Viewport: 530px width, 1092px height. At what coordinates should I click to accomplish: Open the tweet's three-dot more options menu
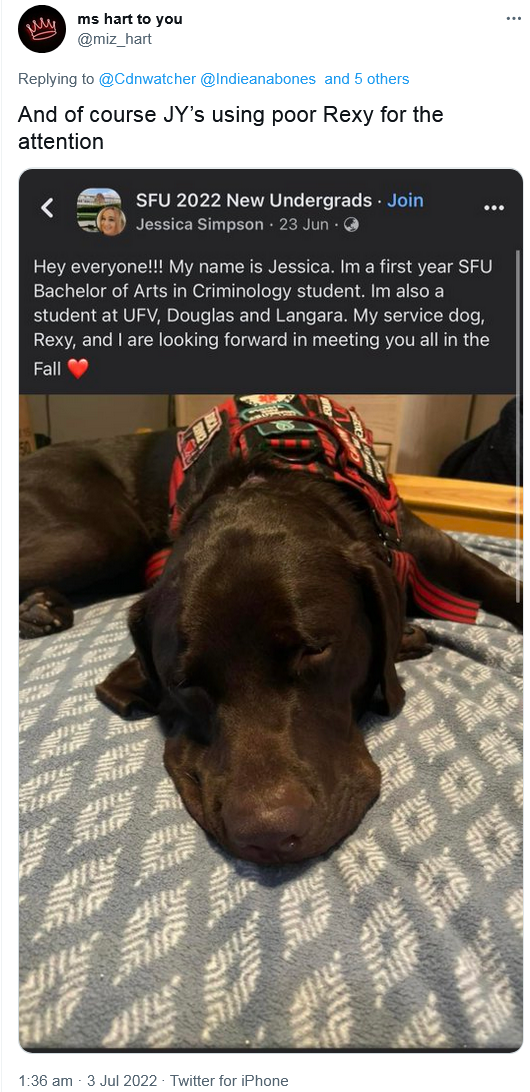point(513,18)
